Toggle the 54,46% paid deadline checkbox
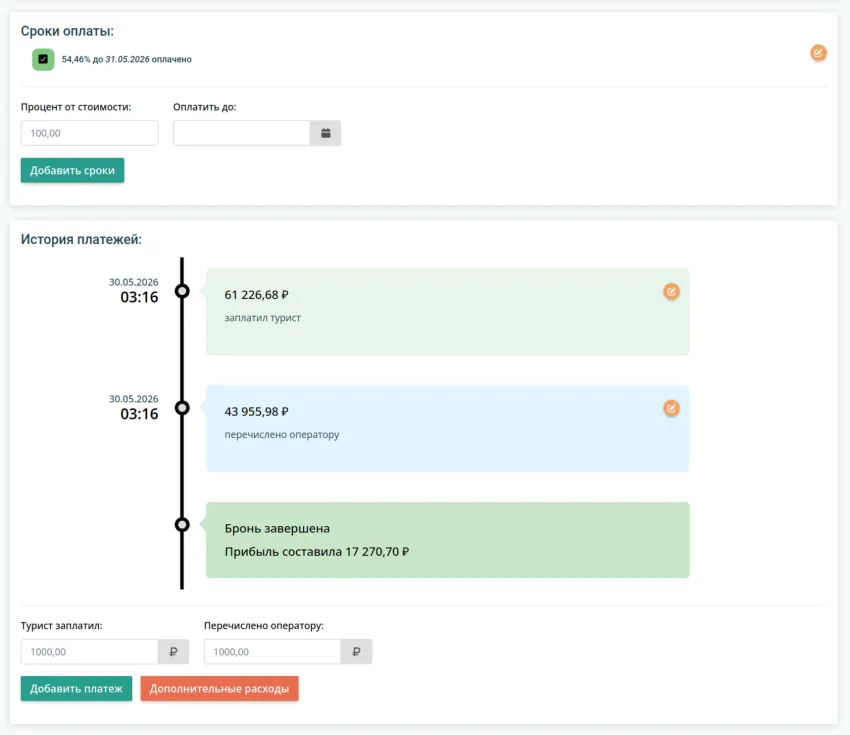The image size is (850, 735). 43,59
